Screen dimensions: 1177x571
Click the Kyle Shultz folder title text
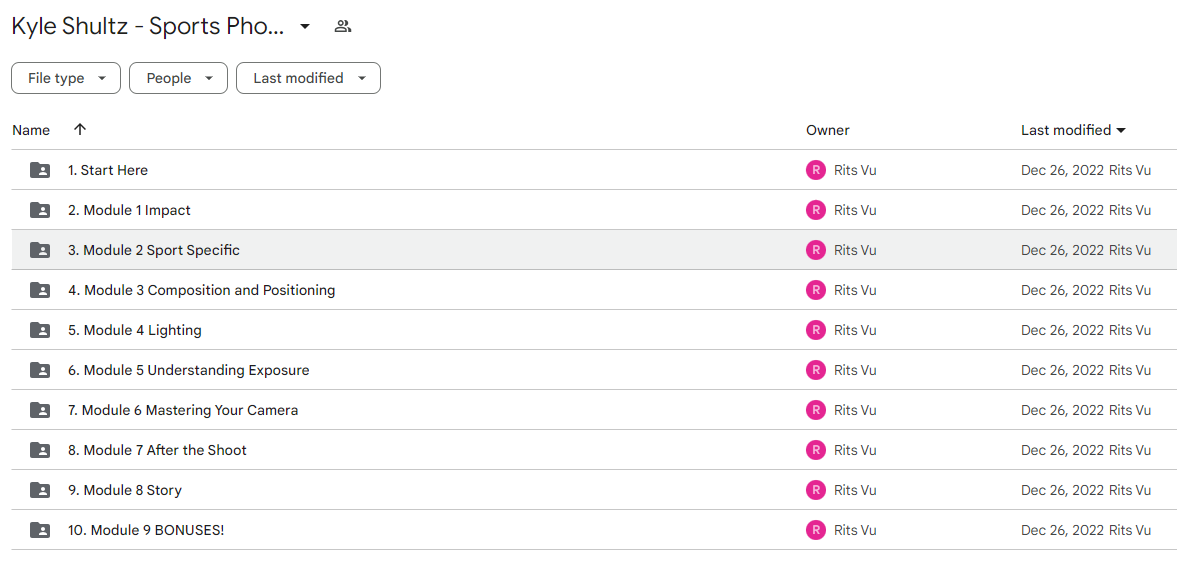point(148,27)
